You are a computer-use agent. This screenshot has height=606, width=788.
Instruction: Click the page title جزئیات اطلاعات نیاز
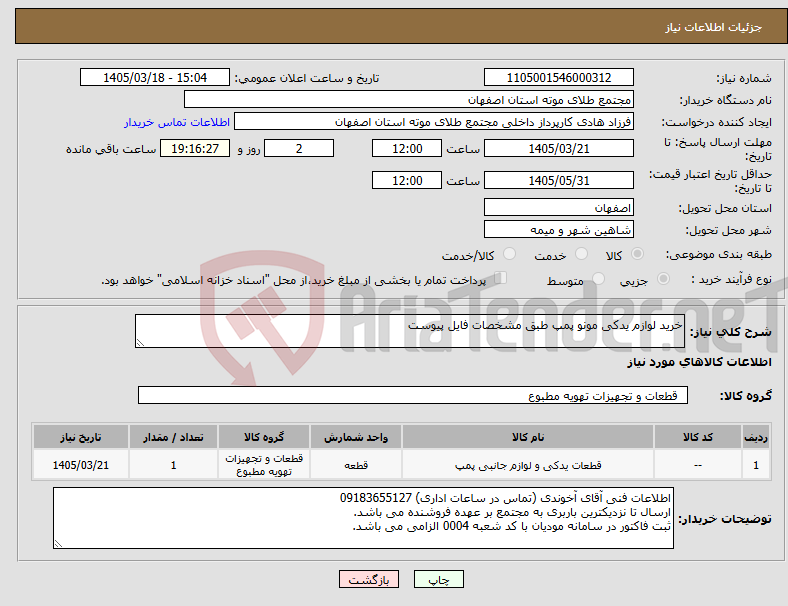coord(714,27)
